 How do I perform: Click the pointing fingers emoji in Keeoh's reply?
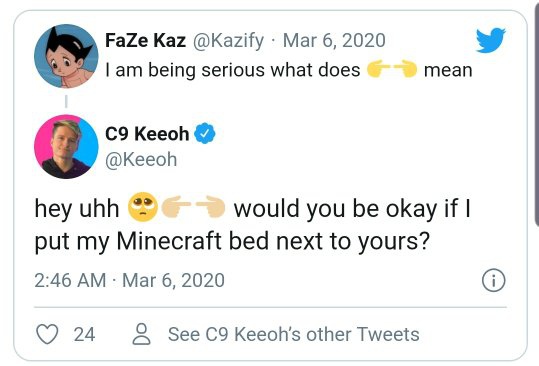[194, 207]
